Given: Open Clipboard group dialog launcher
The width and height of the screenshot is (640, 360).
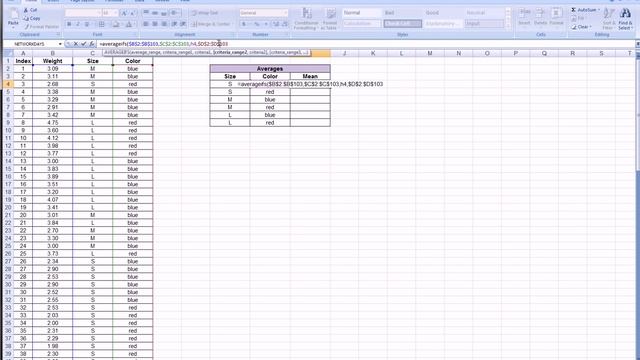Looking at the screenshot, I should [x=58, y=35].
